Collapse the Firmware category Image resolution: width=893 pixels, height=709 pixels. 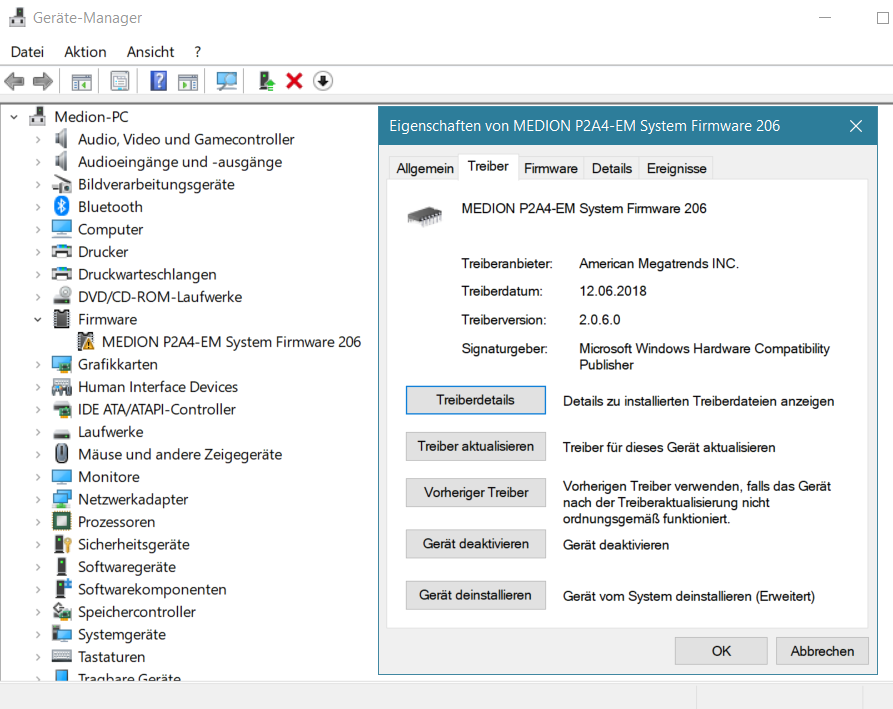pos(38,319)
